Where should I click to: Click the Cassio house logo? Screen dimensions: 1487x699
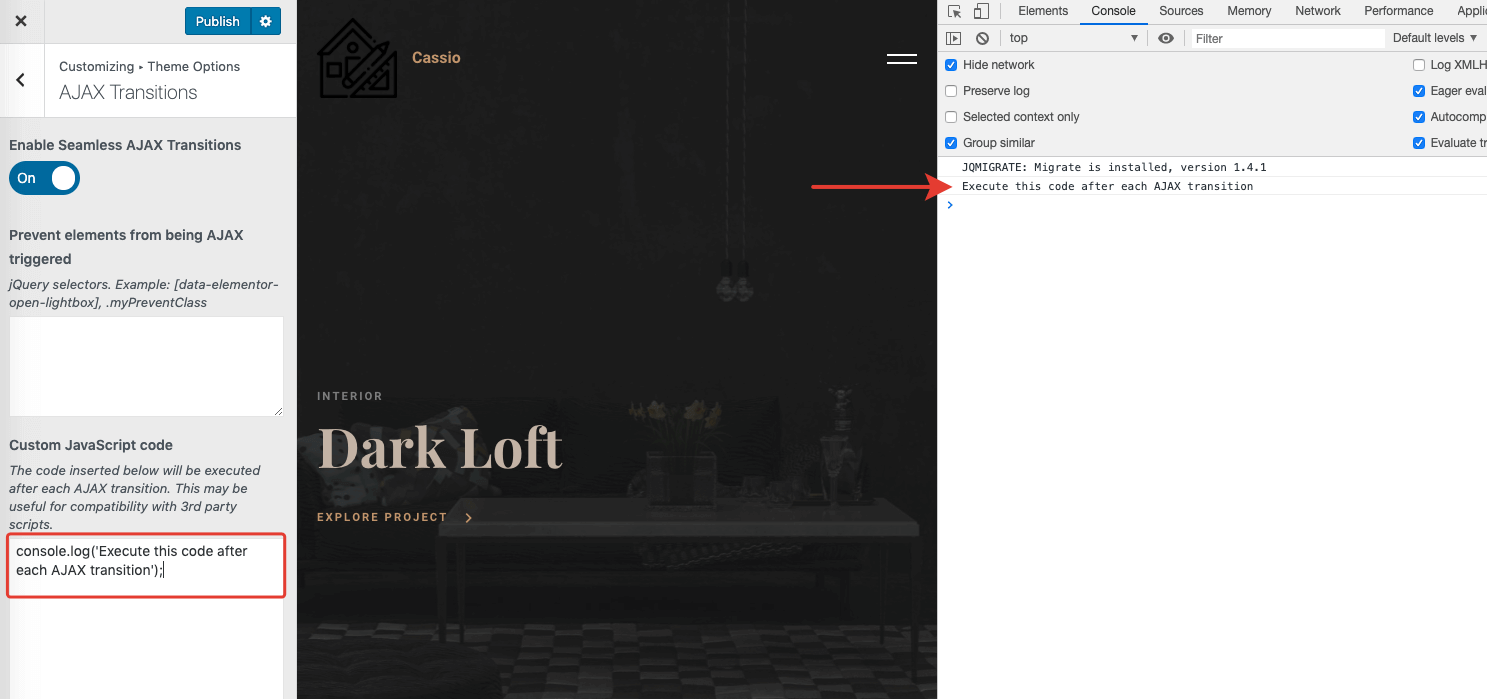357,59
